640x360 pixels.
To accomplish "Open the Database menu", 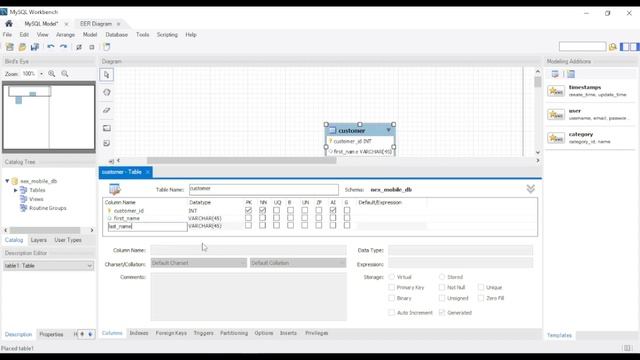I will pyautogui.click(x=117, y=35).
